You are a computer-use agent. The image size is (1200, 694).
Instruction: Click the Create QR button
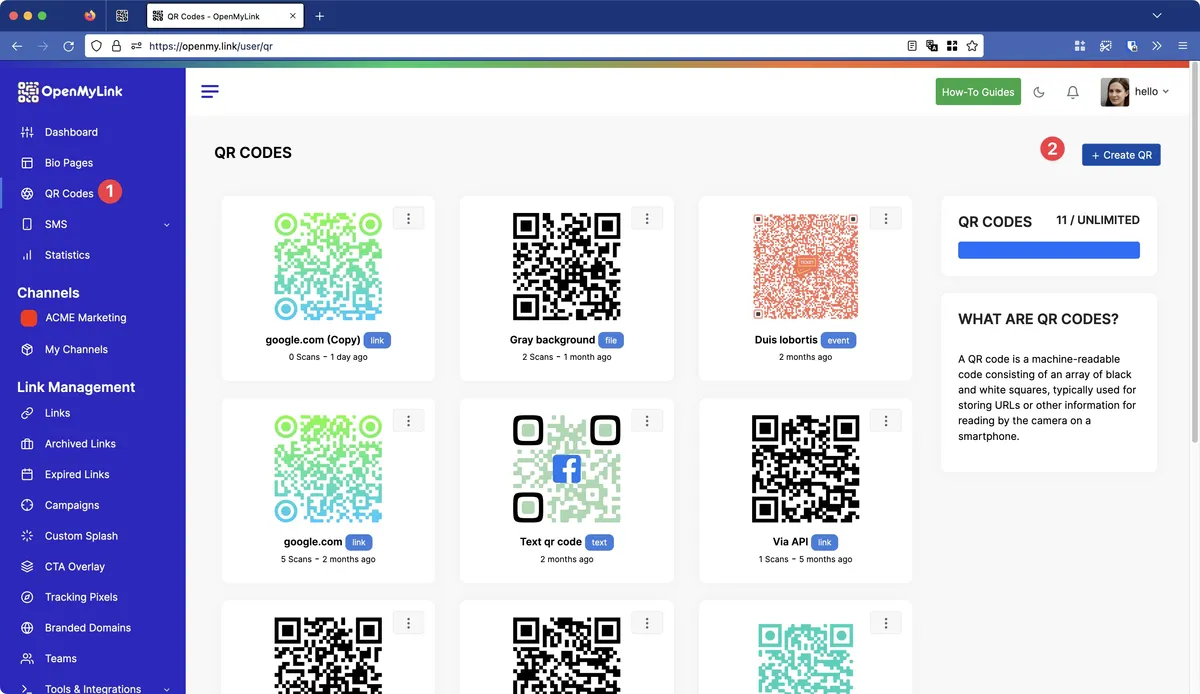1121,155
